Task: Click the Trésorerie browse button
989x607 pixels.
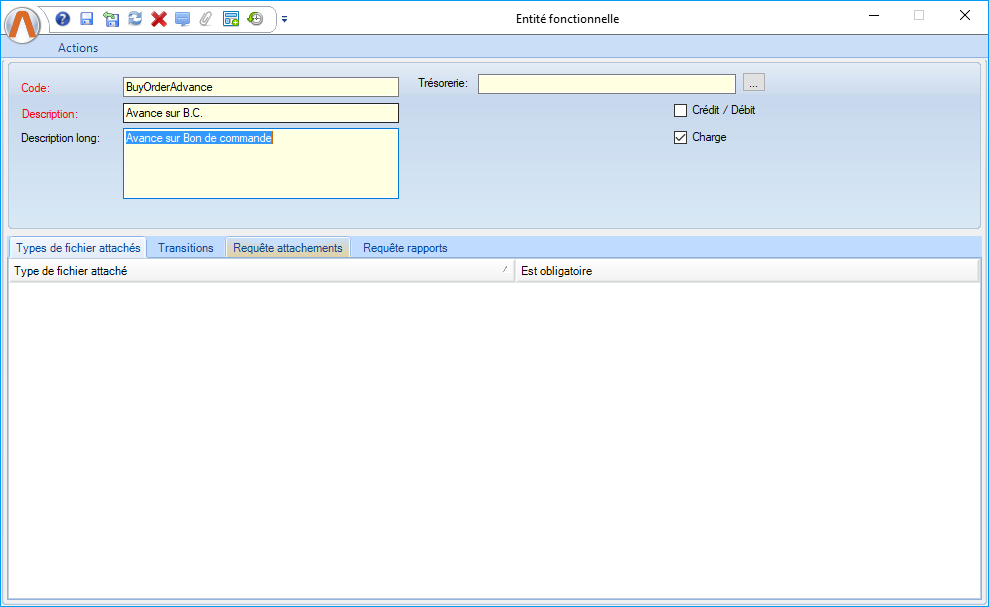Action: click(754, 83)
